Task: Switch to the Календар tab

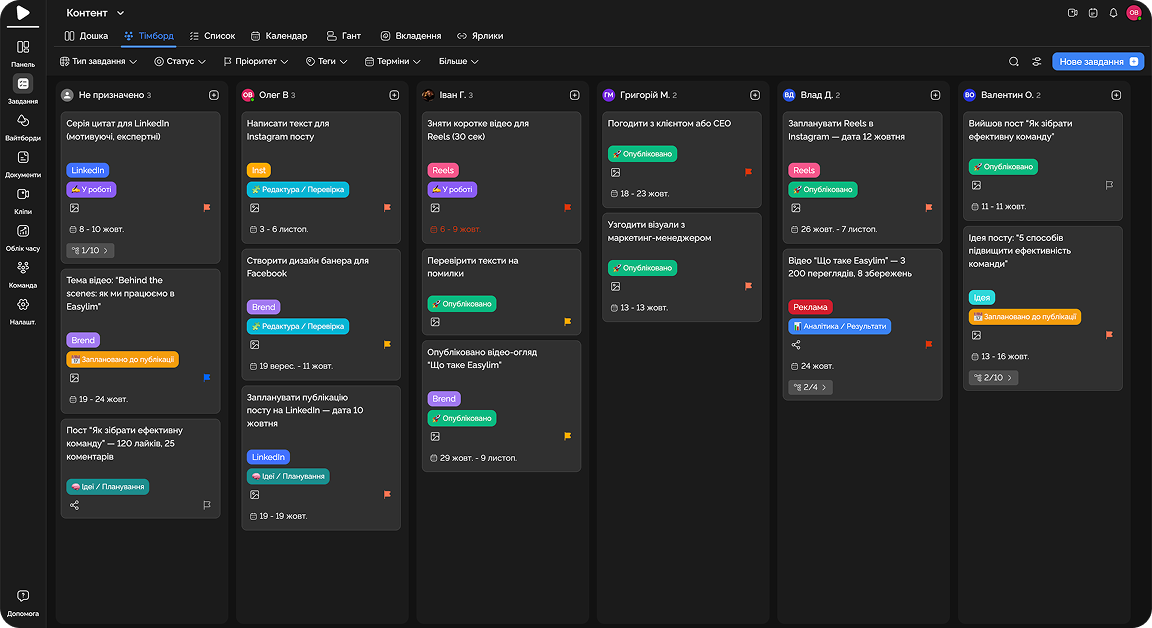Action: [x=279, y=36]
